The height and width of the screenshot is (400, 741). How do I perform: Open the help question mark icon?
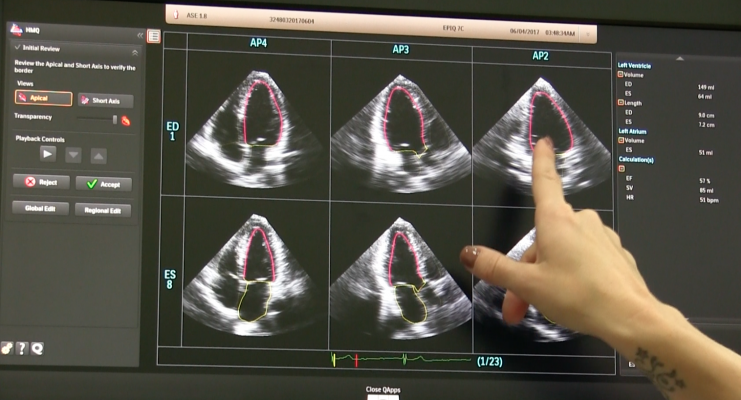tap(22, 348)
